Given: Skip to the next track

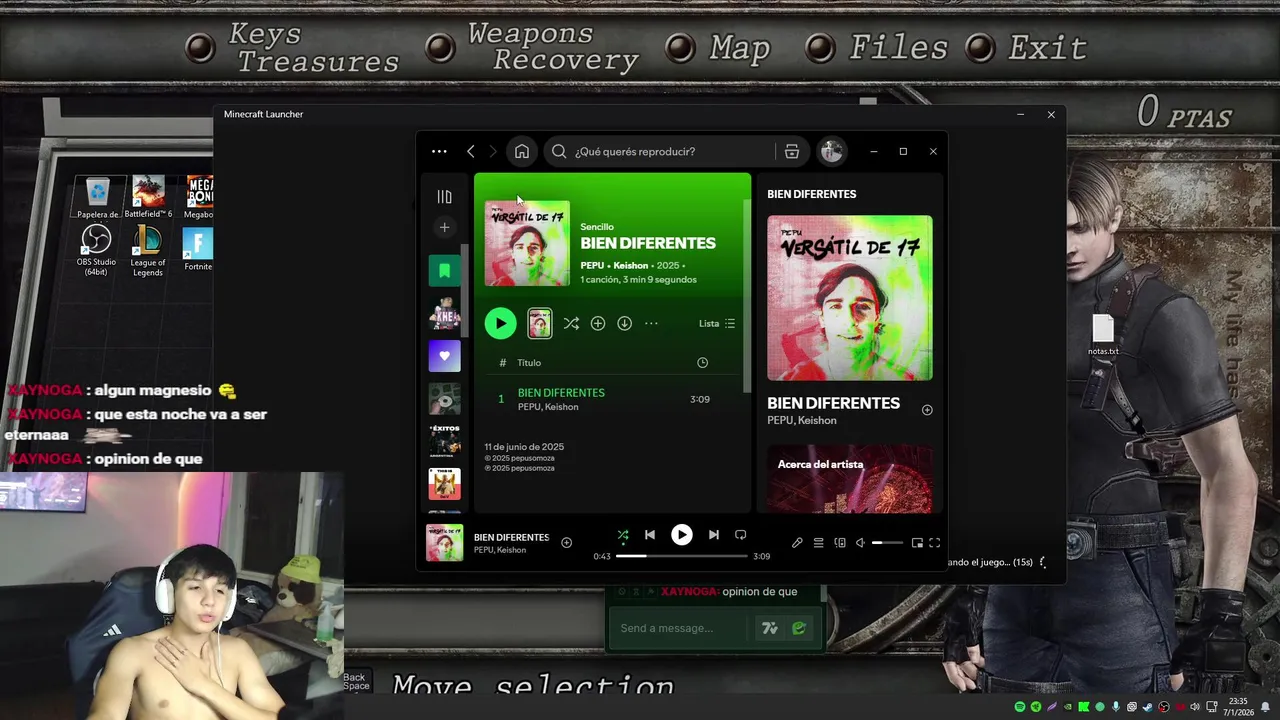Looking at the screenshot, I should click(x=714, y=535).
